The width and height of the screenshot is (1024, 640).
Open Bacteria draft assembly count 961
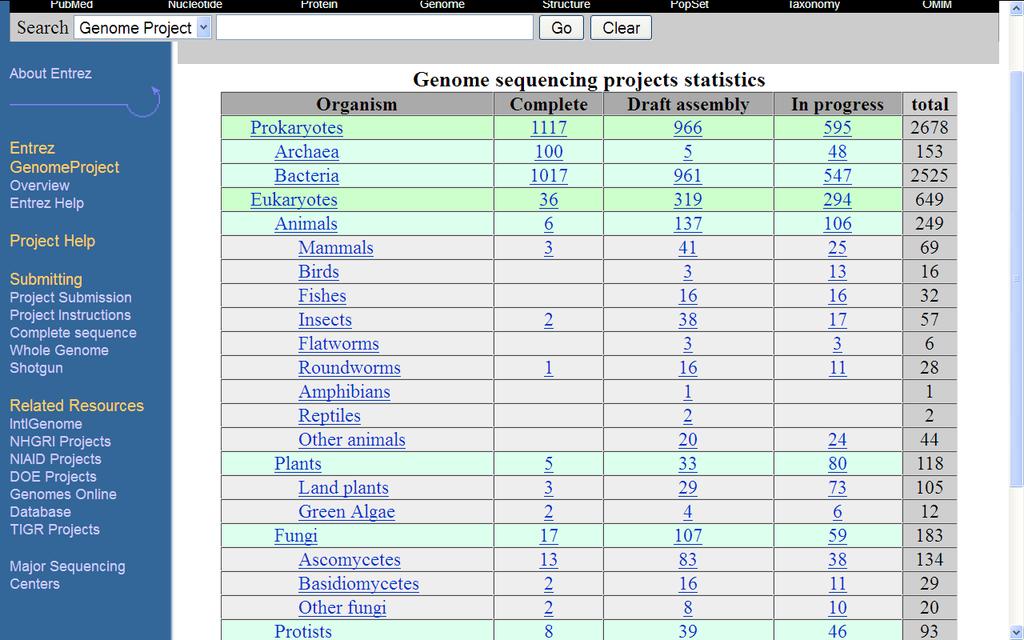pos(688,176)
